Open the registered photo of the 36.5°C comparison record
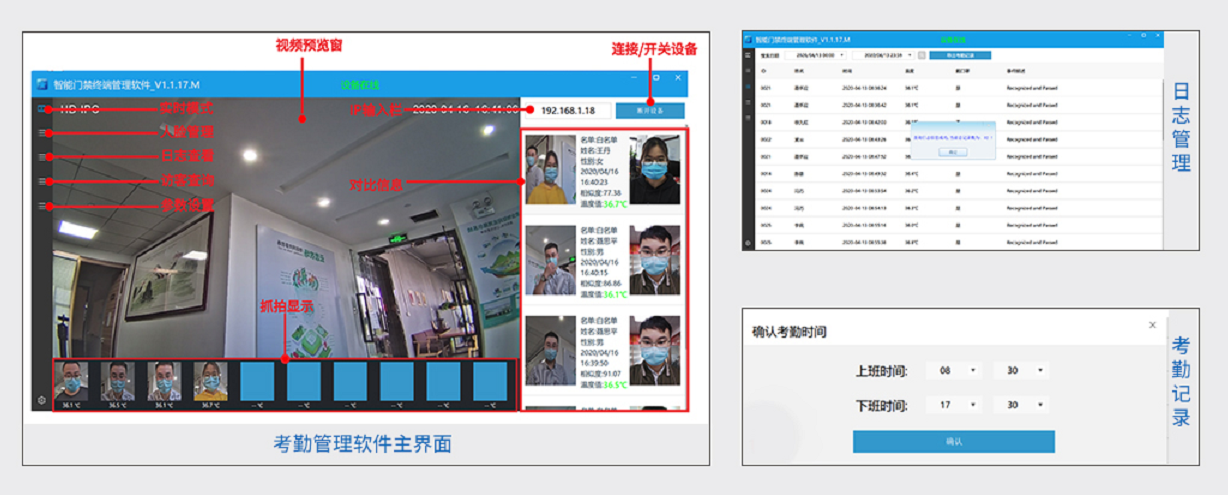Screen dimensions: 1228x495 click(x=655, y=350)
